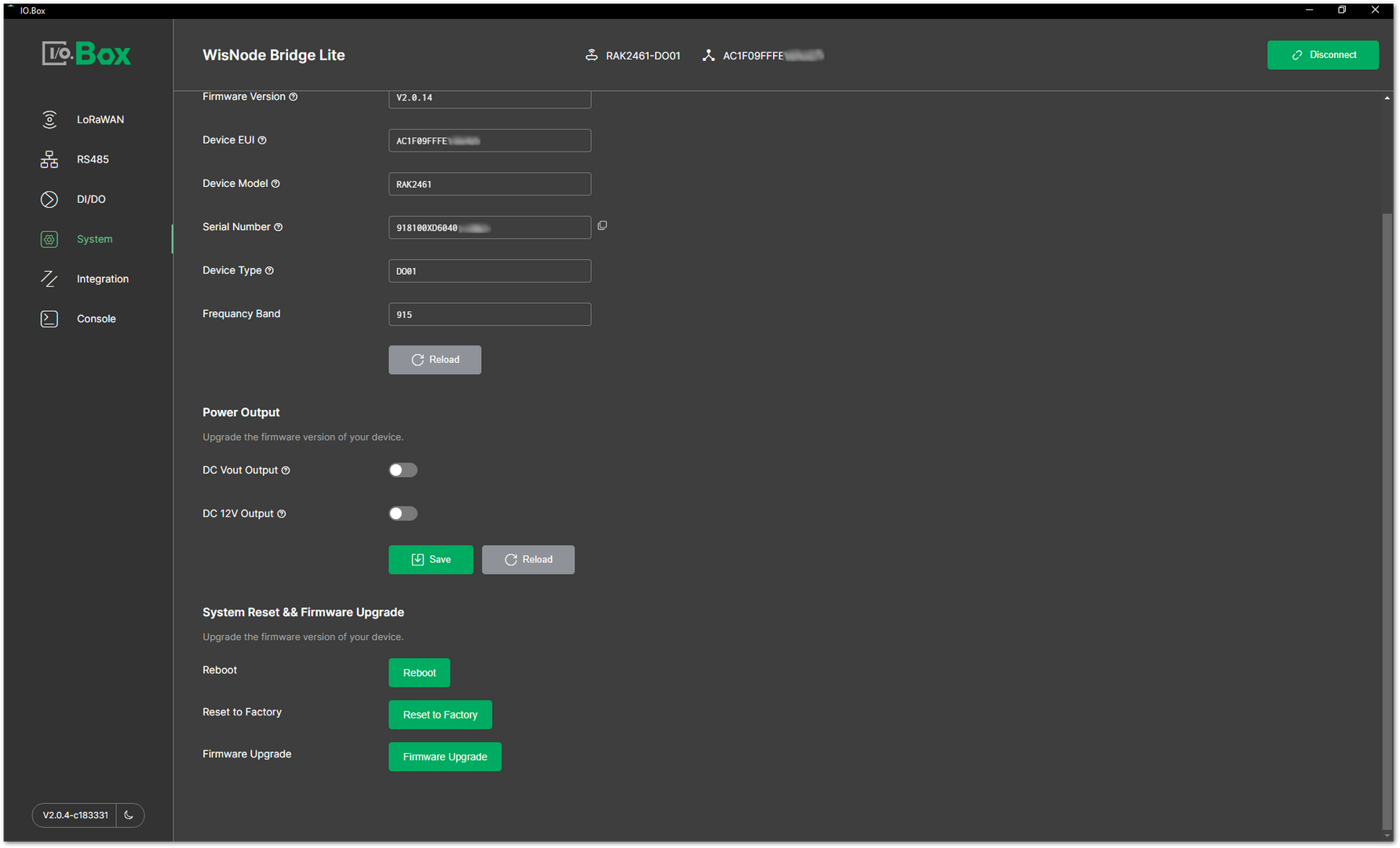The image size is (1400, 848).
Task: Click help icon next to Device EUI
Action: tap(262, 141)
